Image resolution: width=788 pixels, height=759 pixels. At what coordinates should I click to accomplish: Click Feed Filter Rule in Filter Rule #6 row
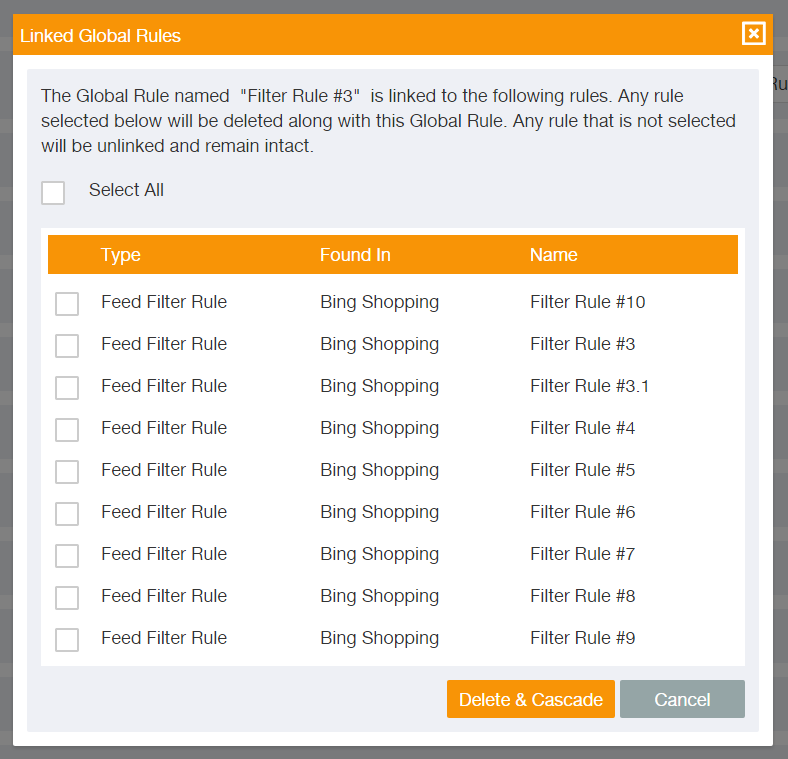click(164, 512)
